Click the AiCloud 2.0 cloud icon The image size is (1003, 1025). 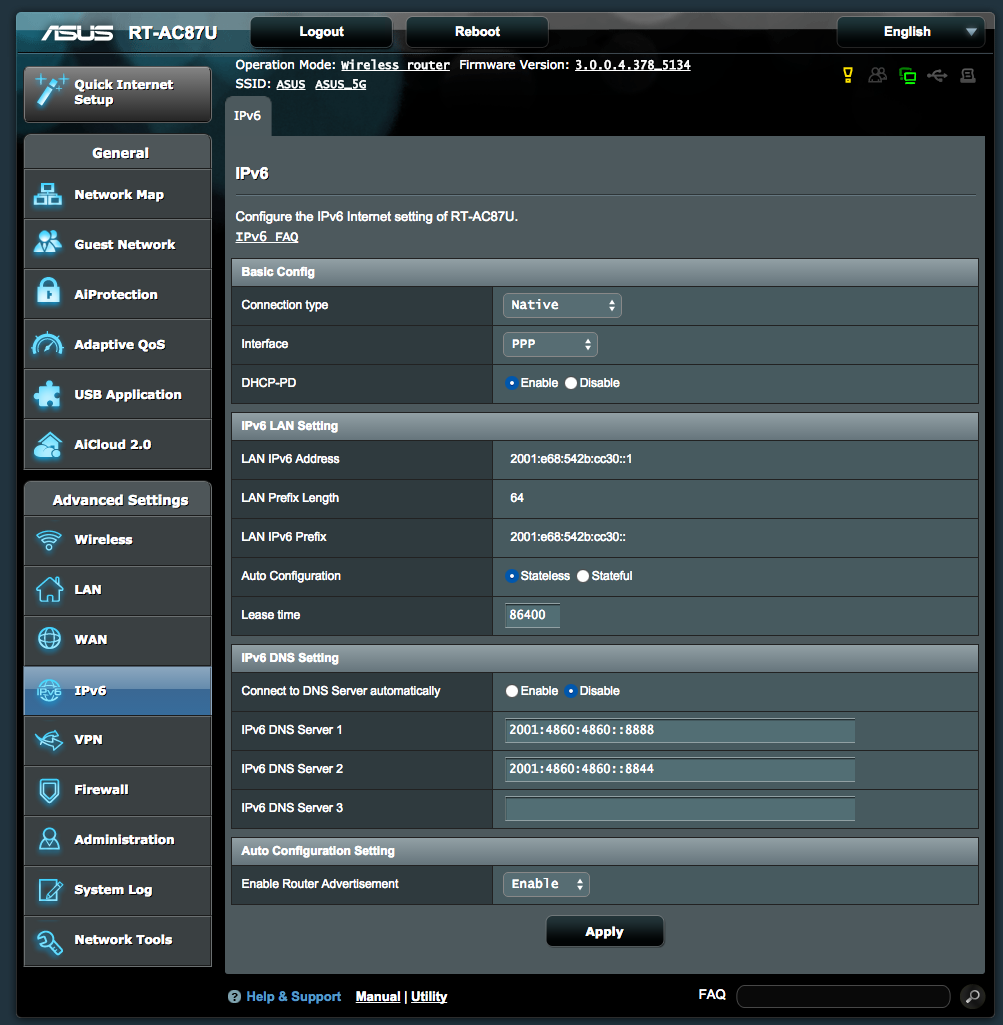coord(48,445)
